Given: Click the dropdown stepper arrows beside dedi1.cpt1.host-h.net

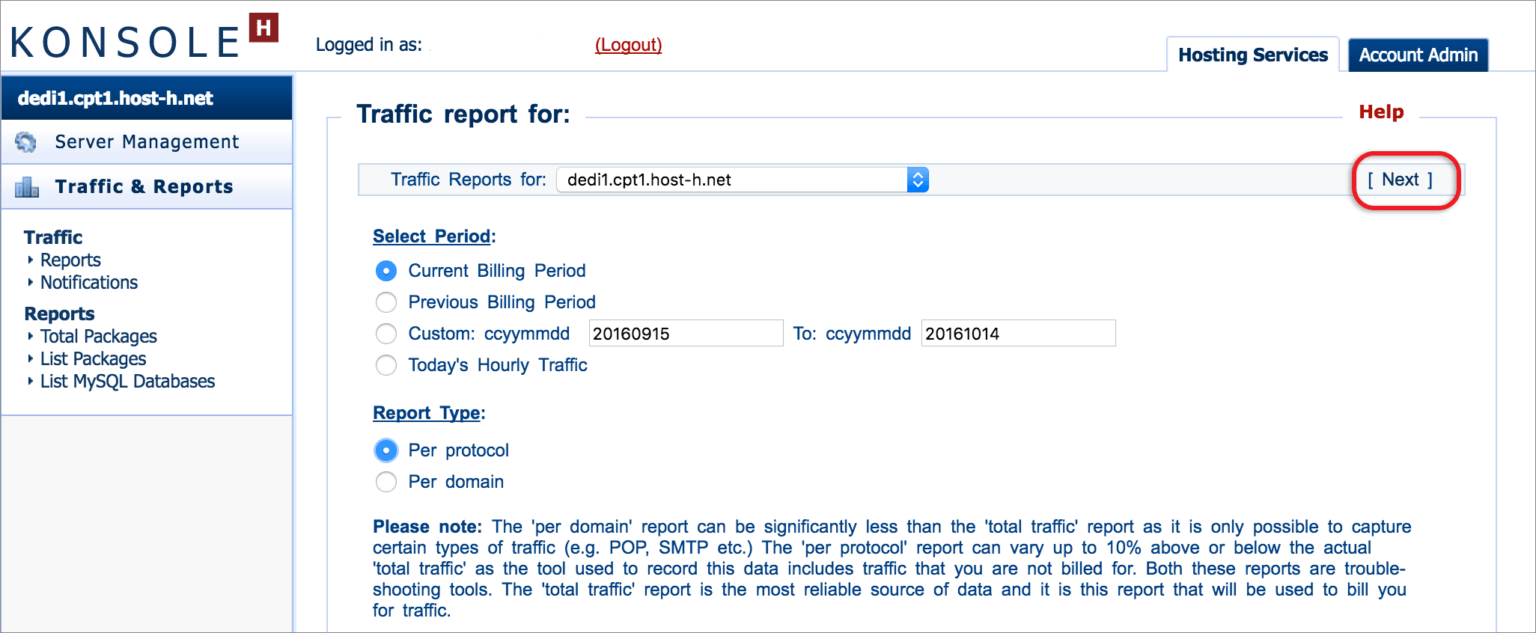Looking at the screenshot, I should 917,179.
